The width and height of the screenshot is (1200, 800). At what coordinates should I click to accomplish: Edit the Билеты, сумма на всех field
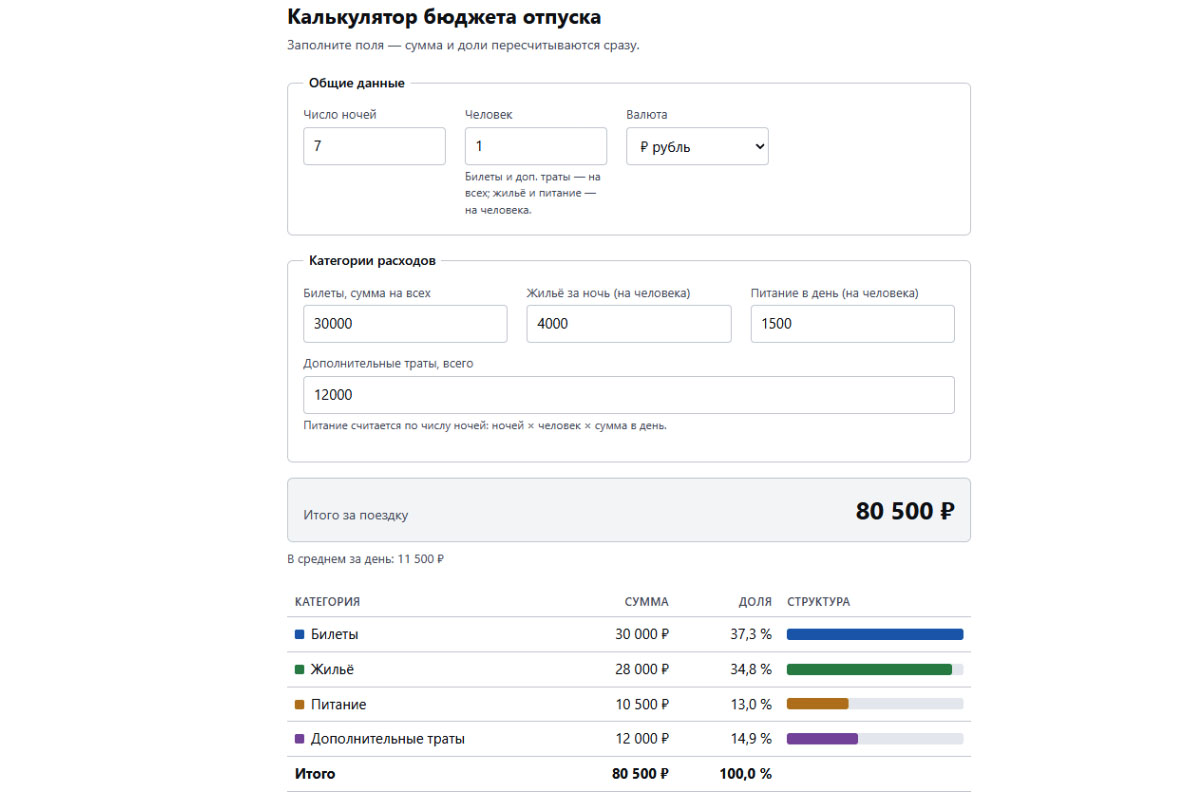tap(405, 324)
